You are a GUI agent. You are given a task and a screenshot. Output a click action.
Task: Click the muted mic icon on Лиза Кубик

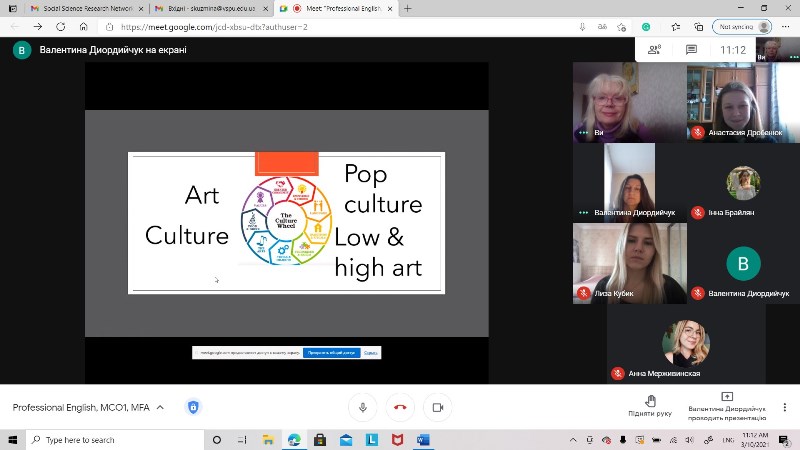584,293
